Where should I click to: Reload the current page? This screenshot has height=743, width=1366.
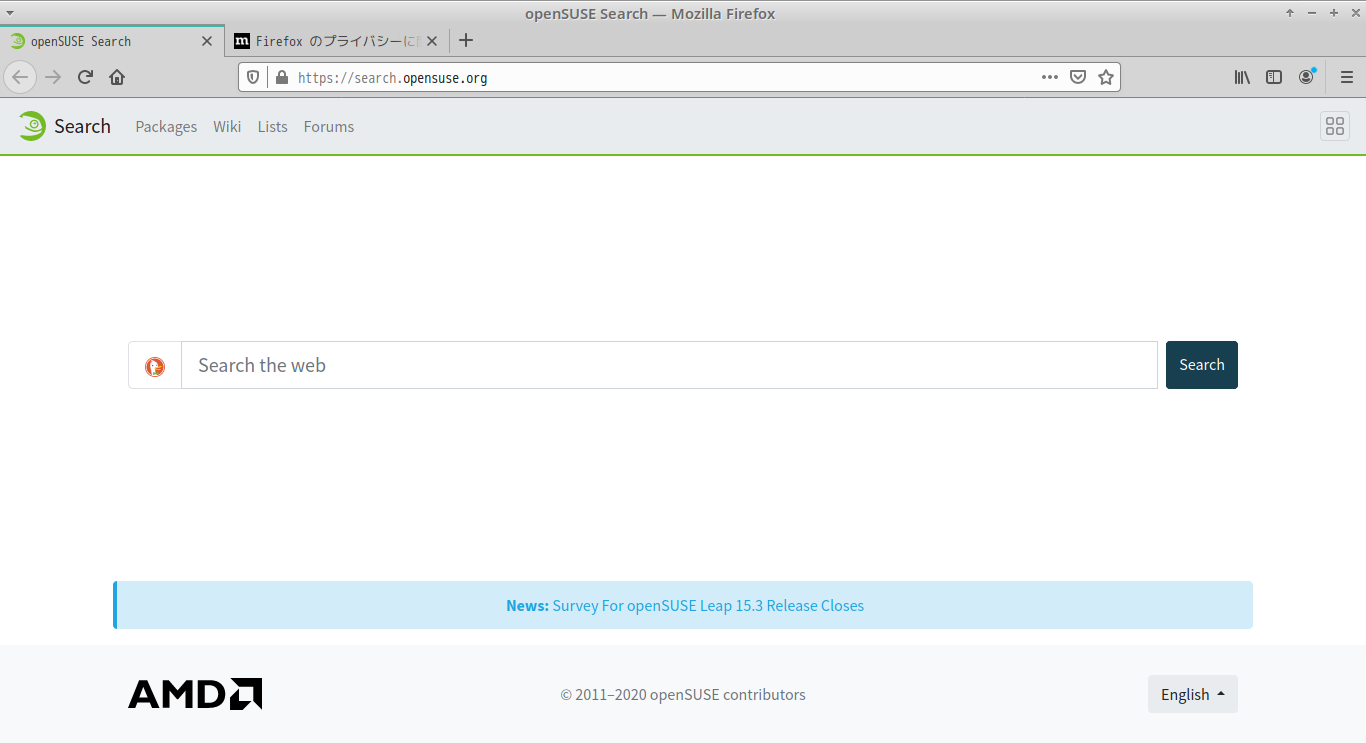tap(85, 77)
